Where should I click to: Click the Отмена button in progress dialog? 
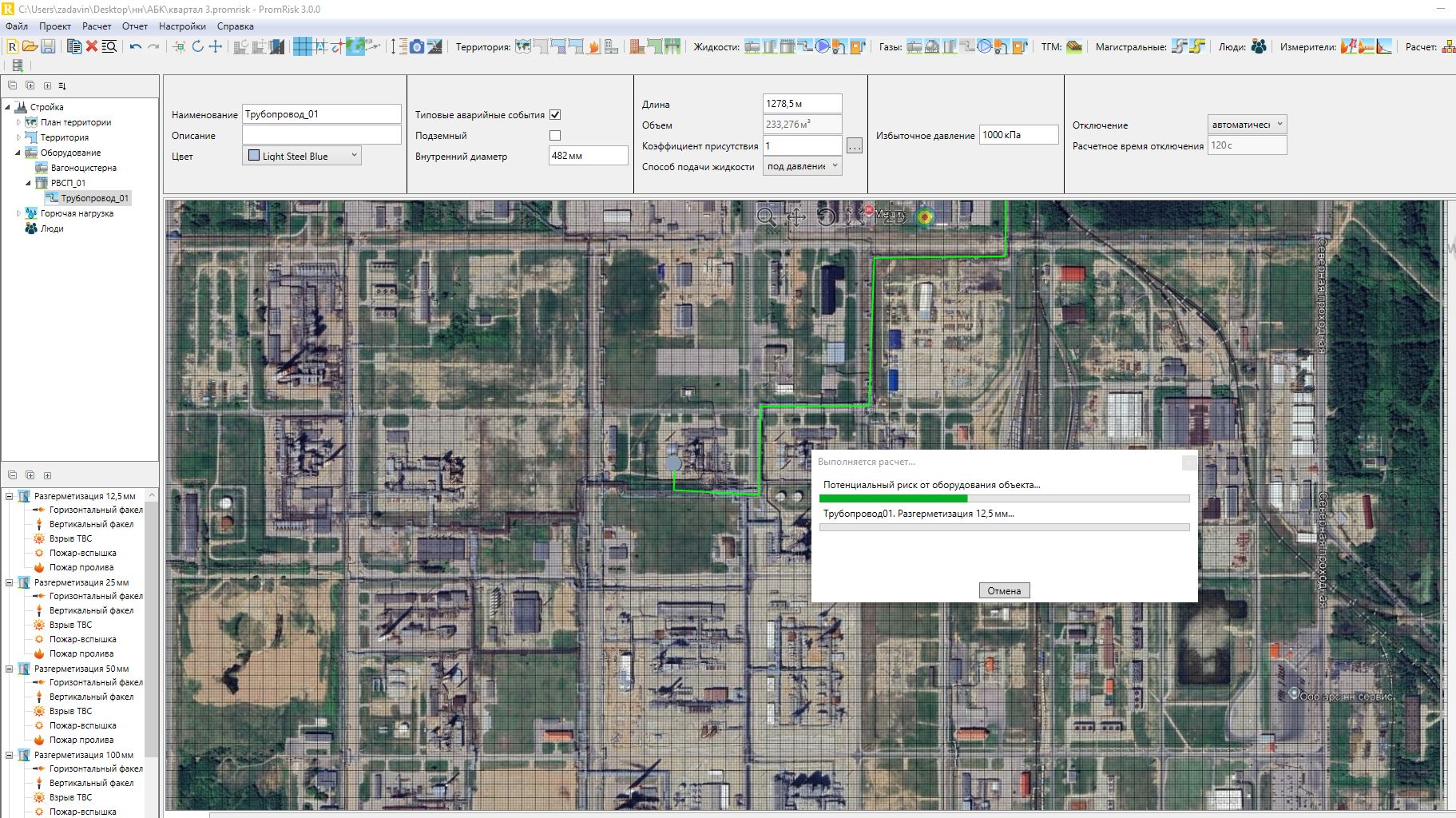click(1004, 590)
